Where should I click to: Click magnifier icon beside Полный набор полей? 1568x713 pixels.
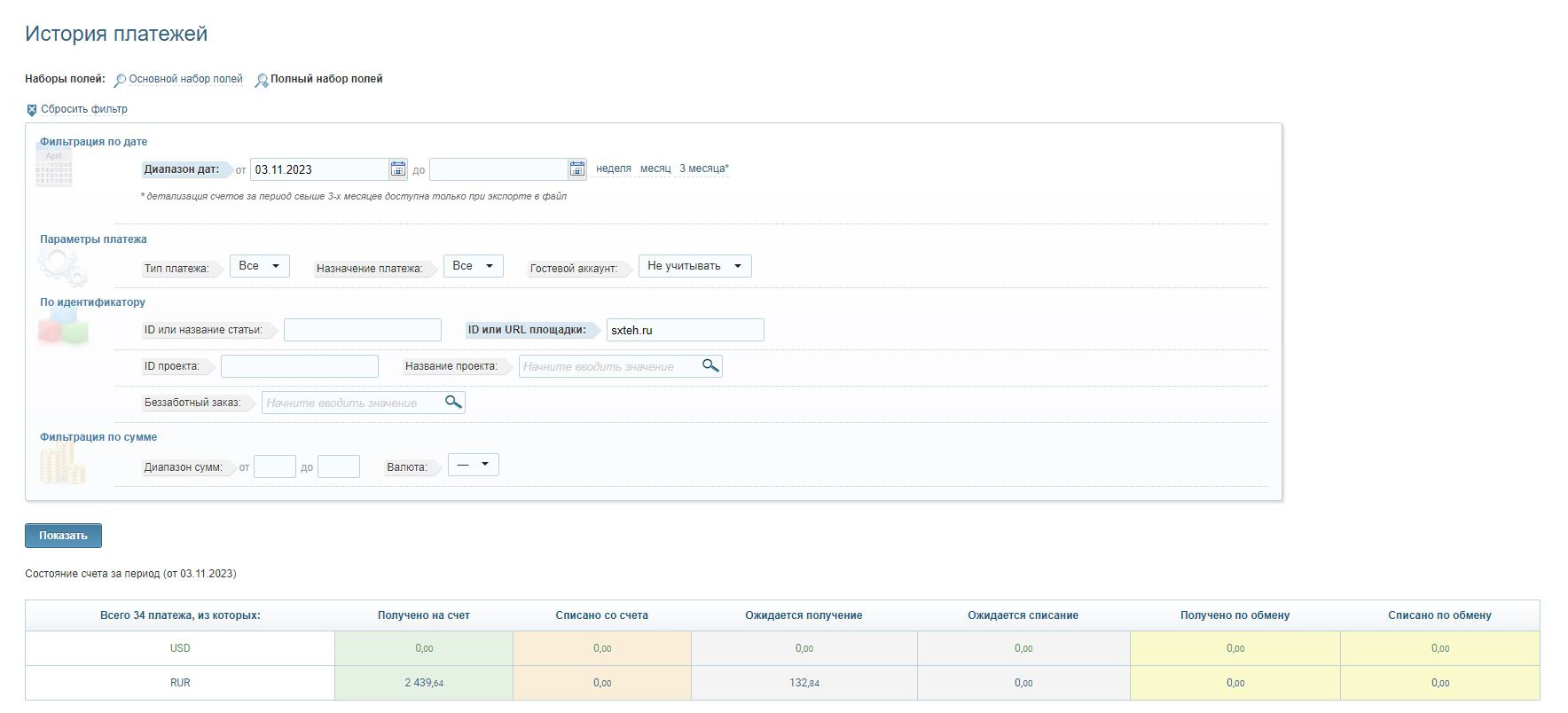click(x=262, y=80)
